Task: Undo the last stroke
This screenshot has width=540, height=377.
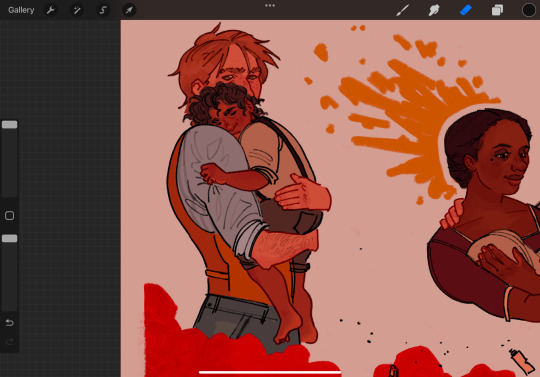Action: tap(10, 323)
